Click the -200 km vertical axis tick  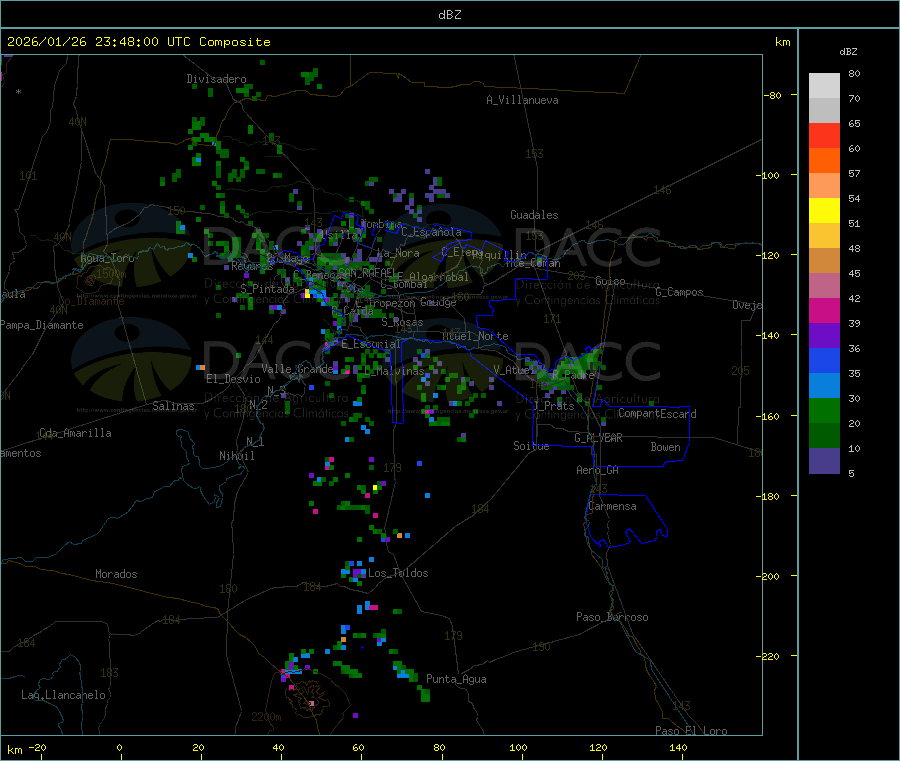pyautogui.click(x=767, y=576)
